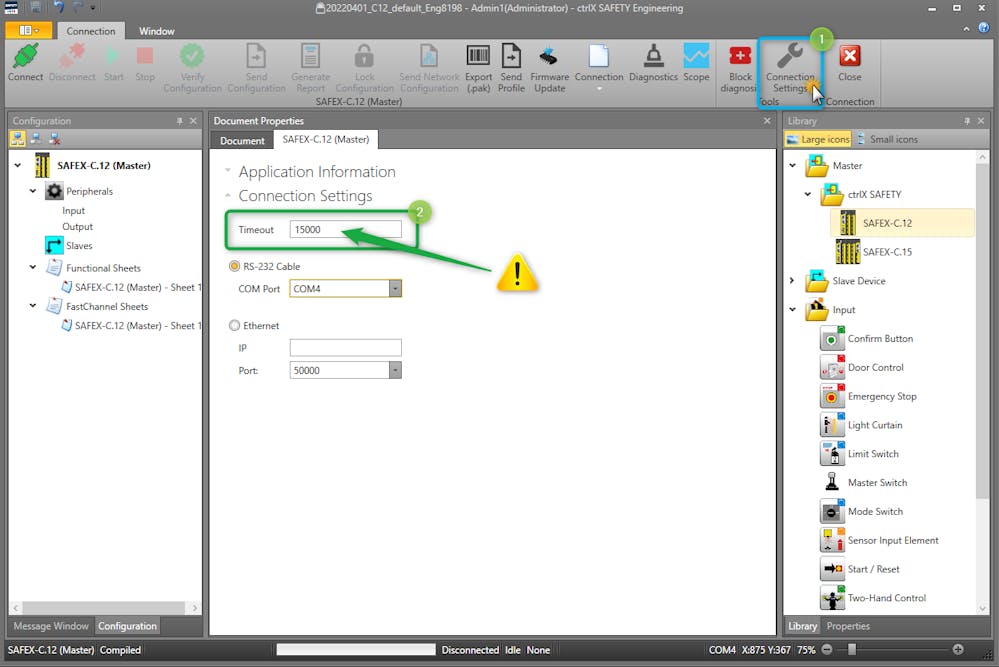Viewport: 999px width, 667px height.
Task: Collapse SAFEX-C.12 (Master) tree node
Action: pos(18,165)
